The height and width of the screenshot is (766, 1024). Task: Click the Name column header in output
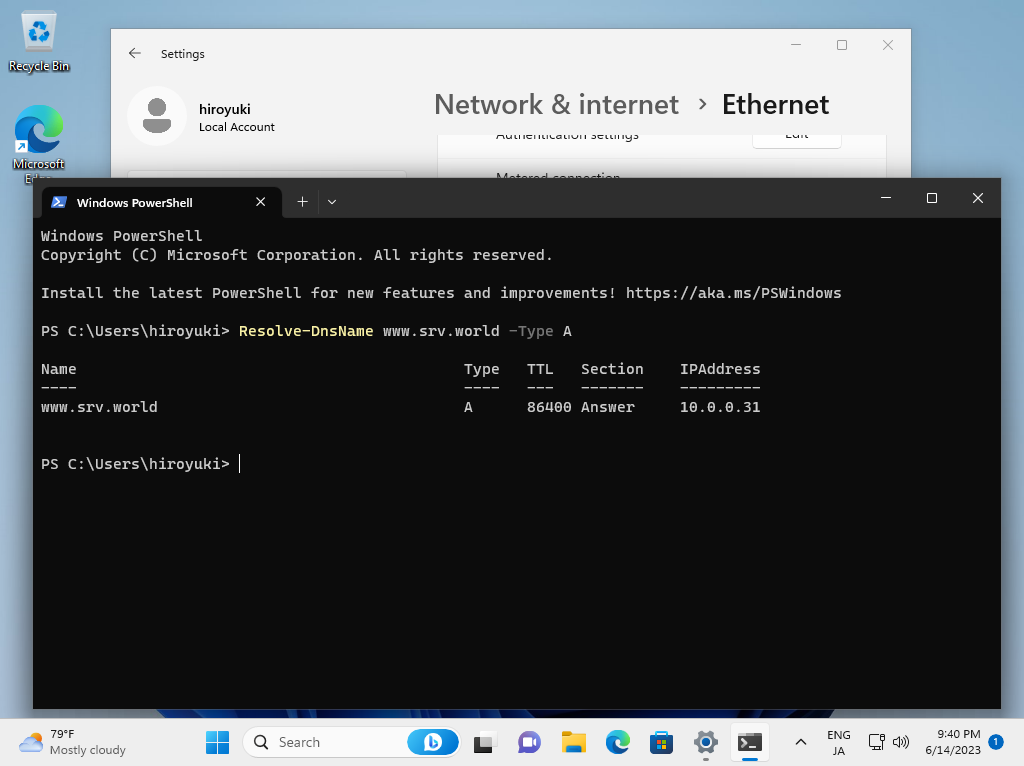click(x=59, y=369)
